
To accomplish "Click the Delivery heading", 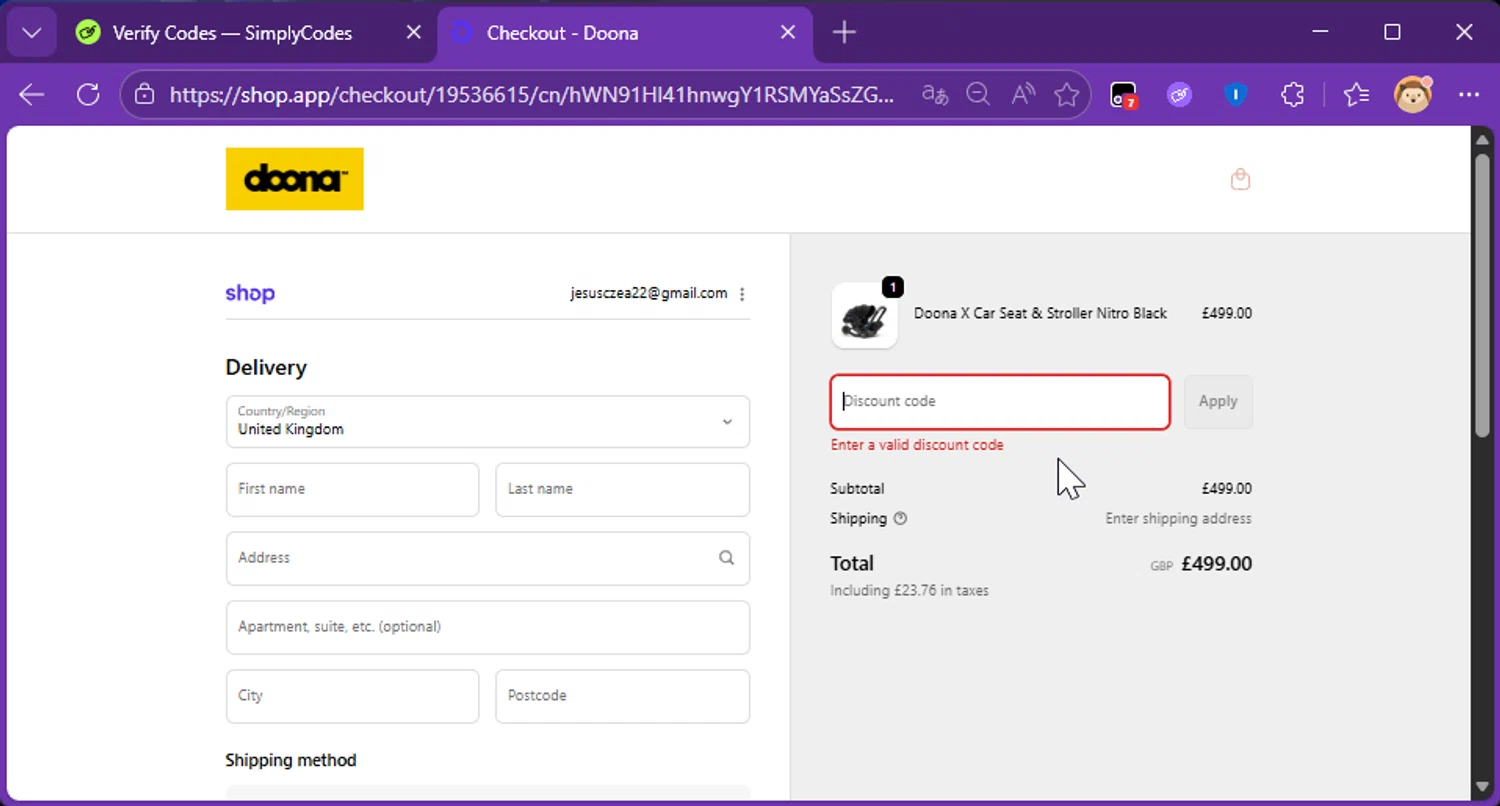I will (266, 368).
